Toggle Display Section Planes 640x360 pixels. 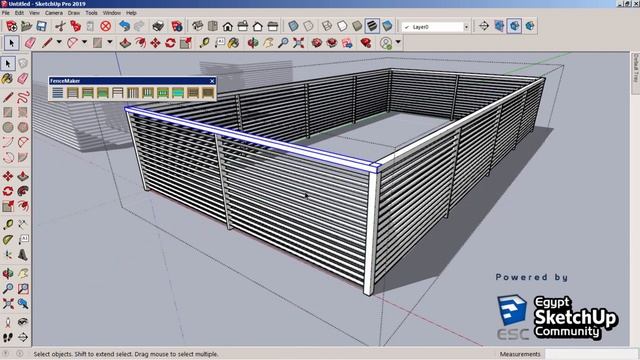(x=499, y=27)
